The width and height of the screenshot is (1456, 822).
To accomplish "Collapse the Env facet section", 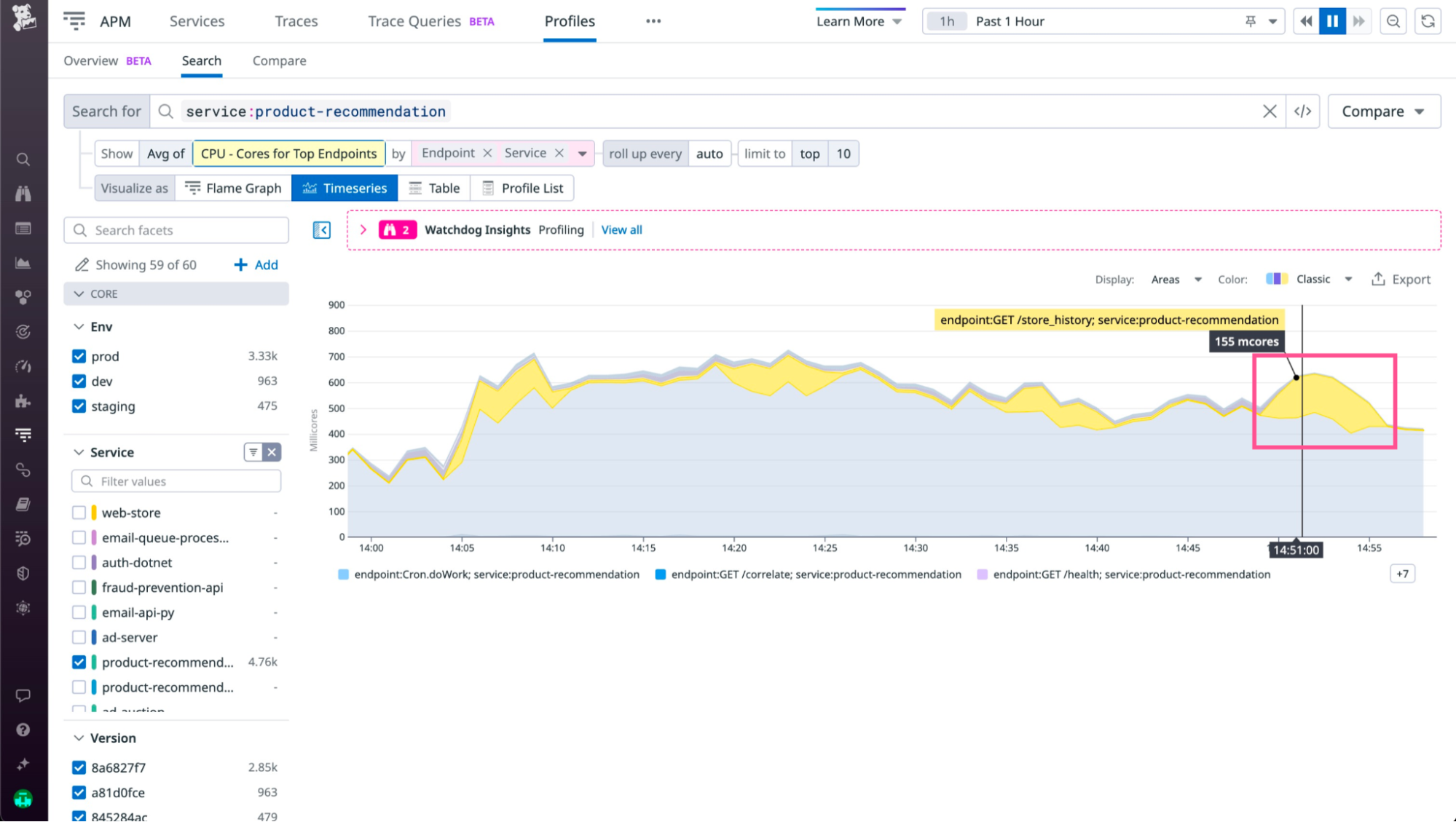I will [x=79, y=327].
